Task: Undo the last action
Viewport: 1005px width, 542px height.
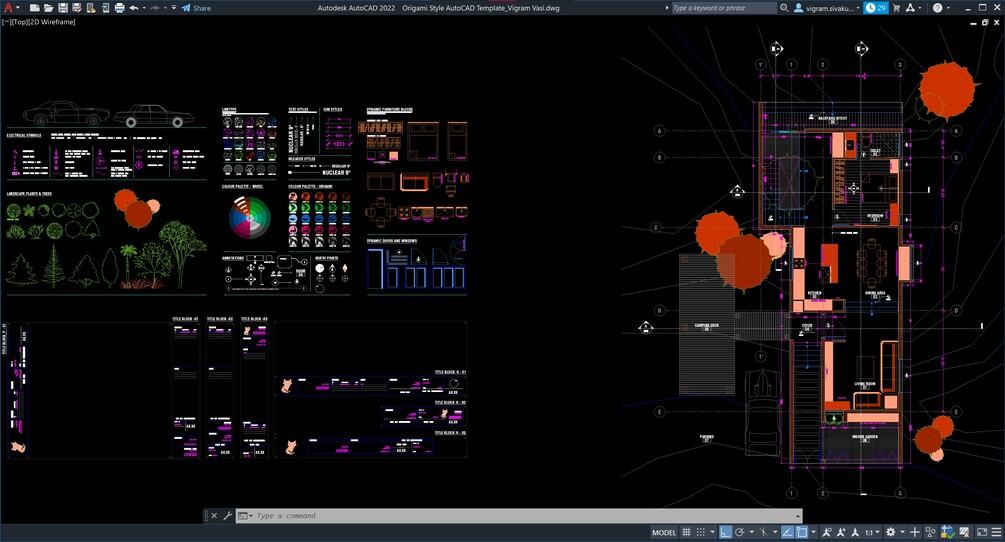Action: (134, 8)
